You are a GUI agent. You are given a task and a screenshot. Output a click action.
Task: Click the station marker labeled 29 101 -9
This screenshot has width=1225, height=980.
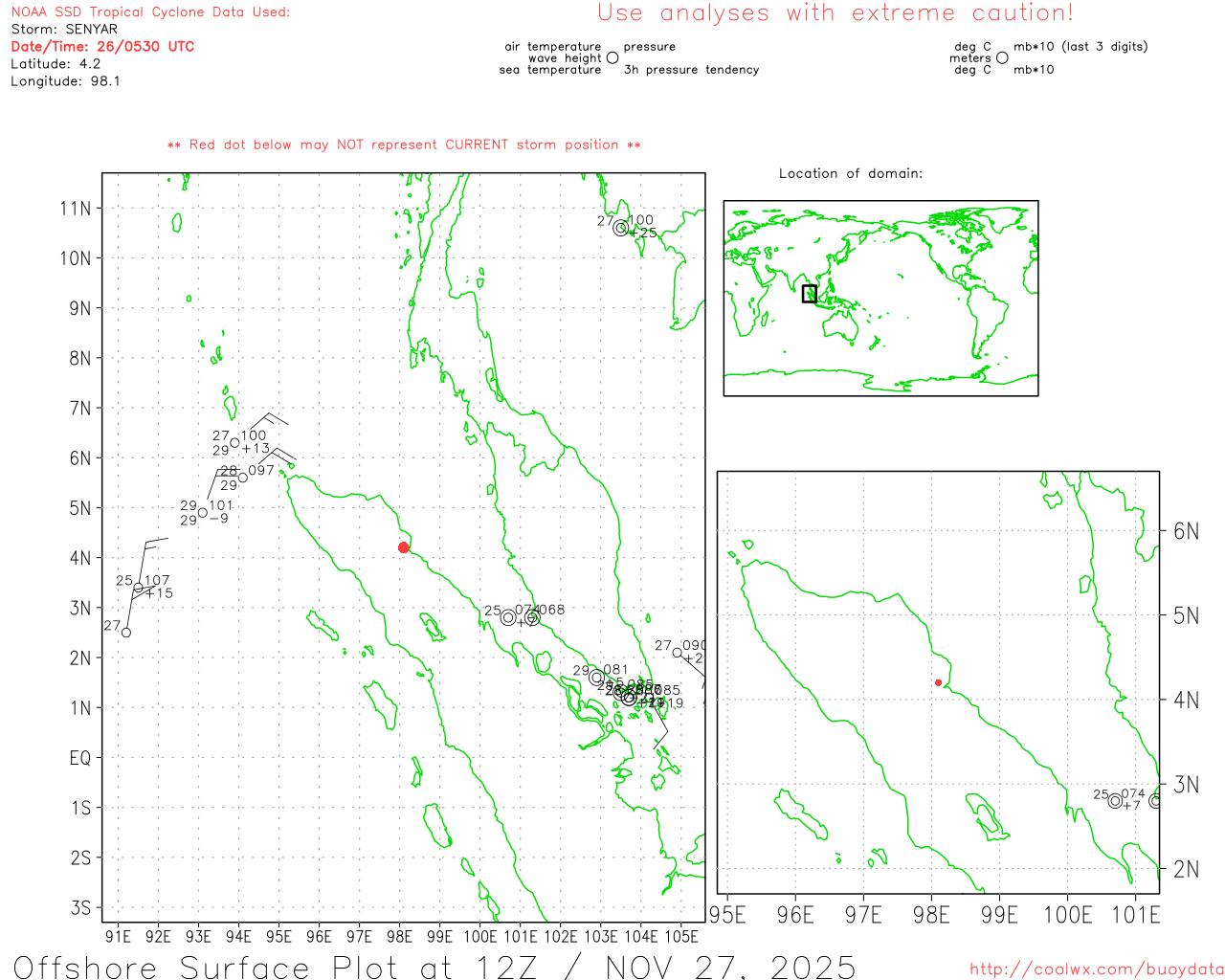(203, 512)
